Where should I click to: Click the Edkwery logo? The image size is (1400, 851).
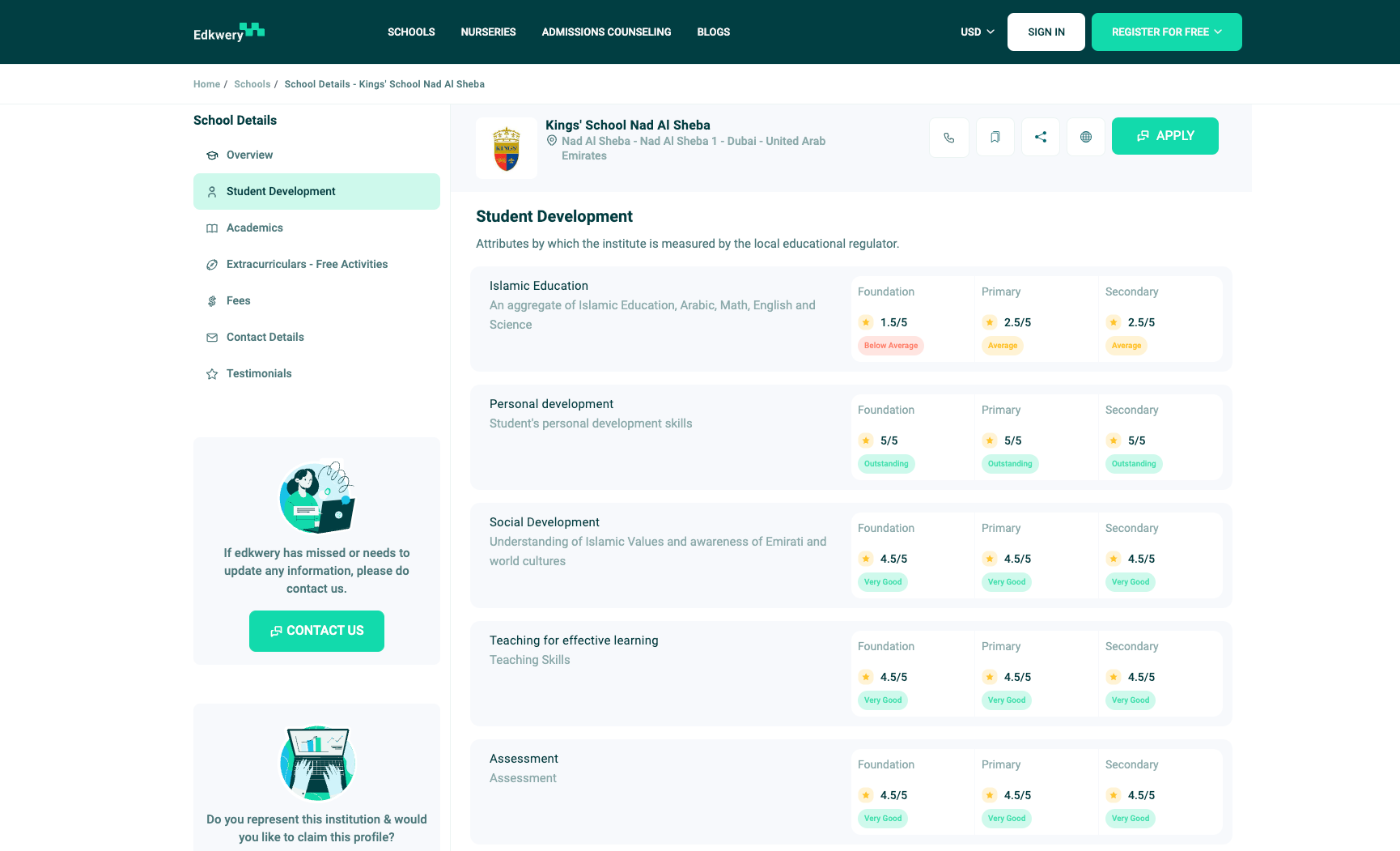[229, 32]
